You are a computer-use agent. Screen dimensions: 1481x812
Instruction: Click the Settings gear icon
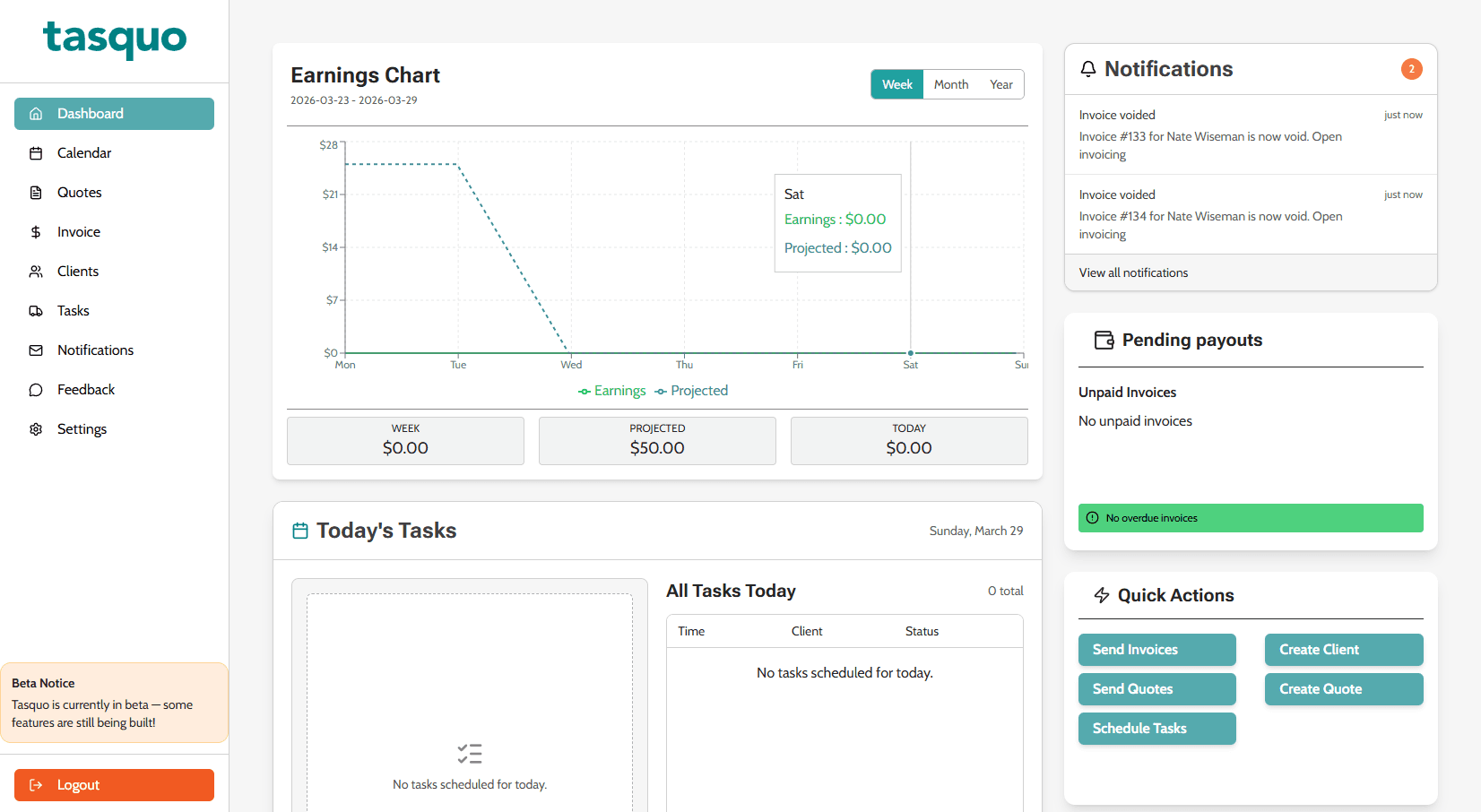[36, 428]
